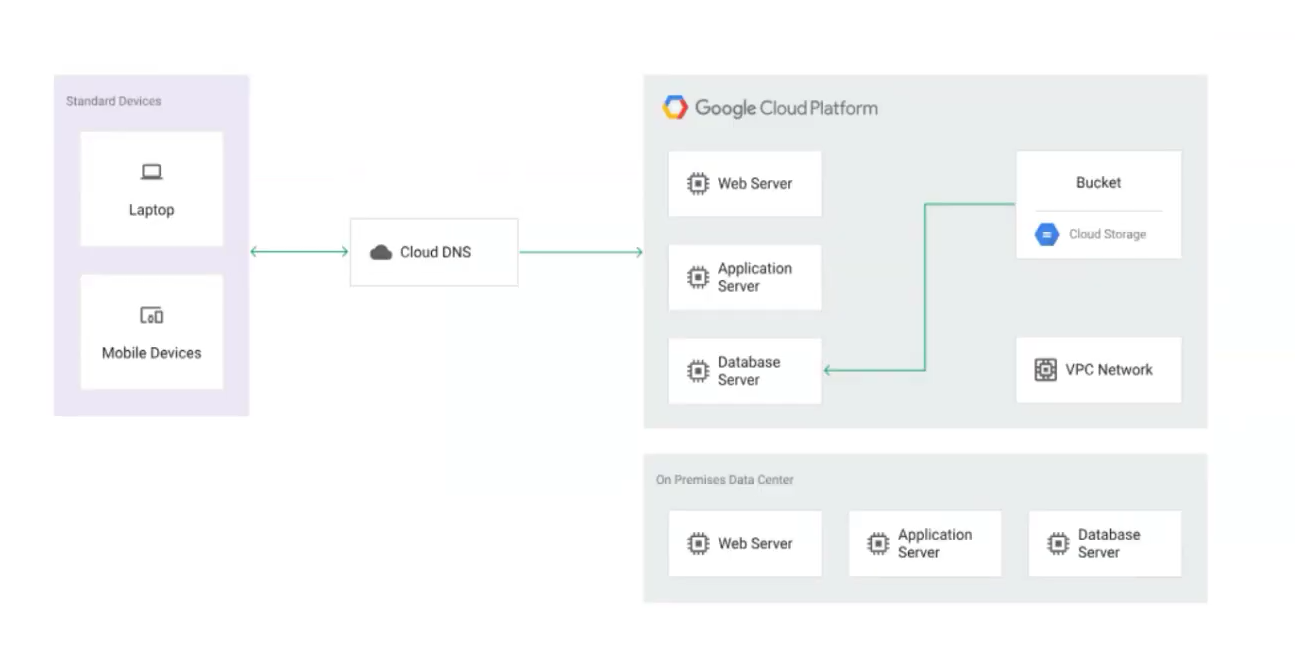The image size is (1295, 671).
Task: Click the On Premises Web Server chip icon
Action: (698, 544)
